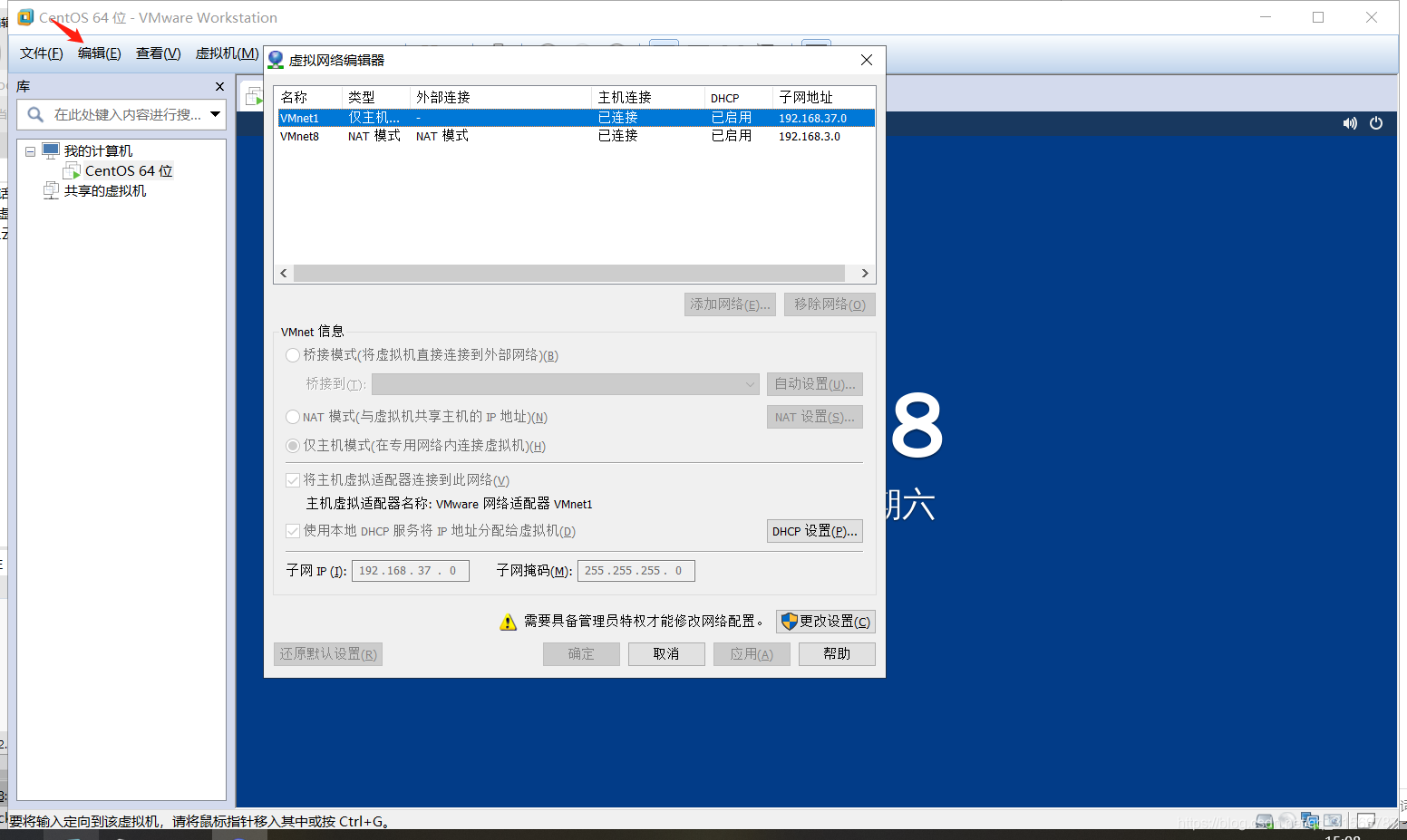Image resolution: width=1407 pixels, height=840 pixels.
Task: Click the 名称 column header
Action: coord(309,97)
